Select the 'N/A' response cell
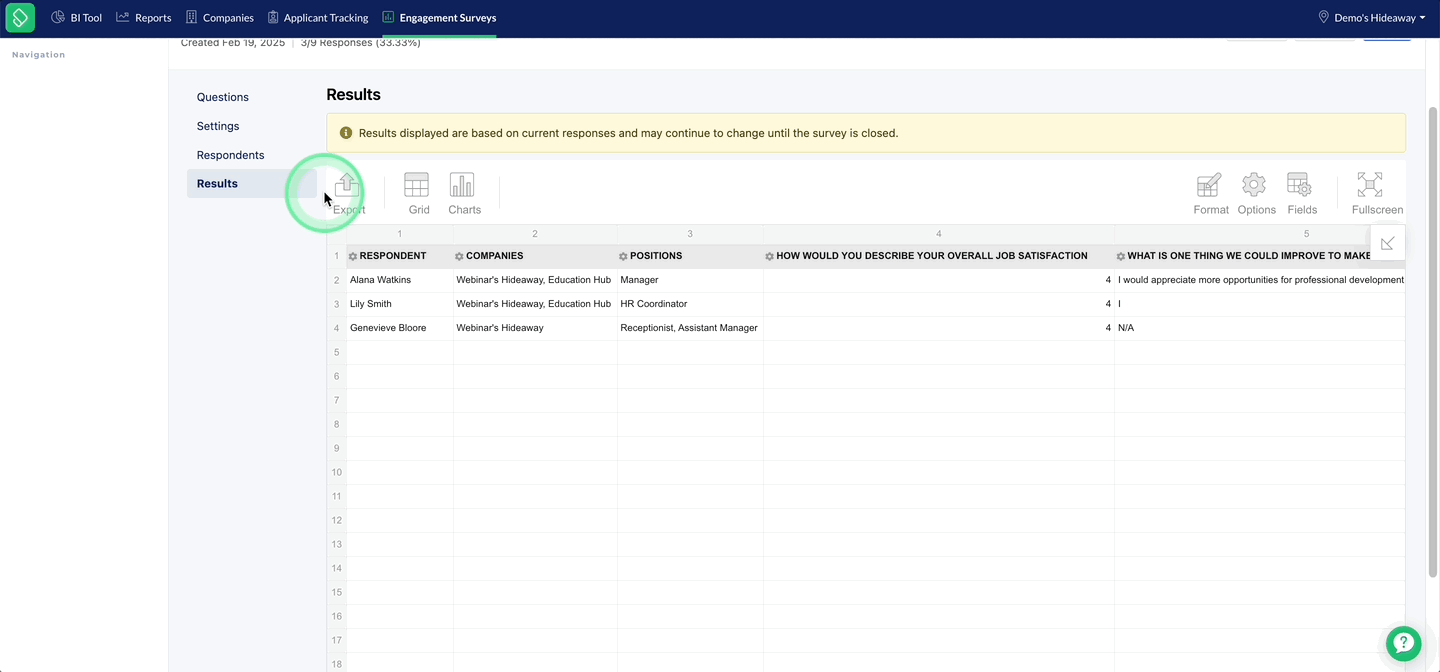Viewport: 1440px width, 672px height. [1260, 328]
